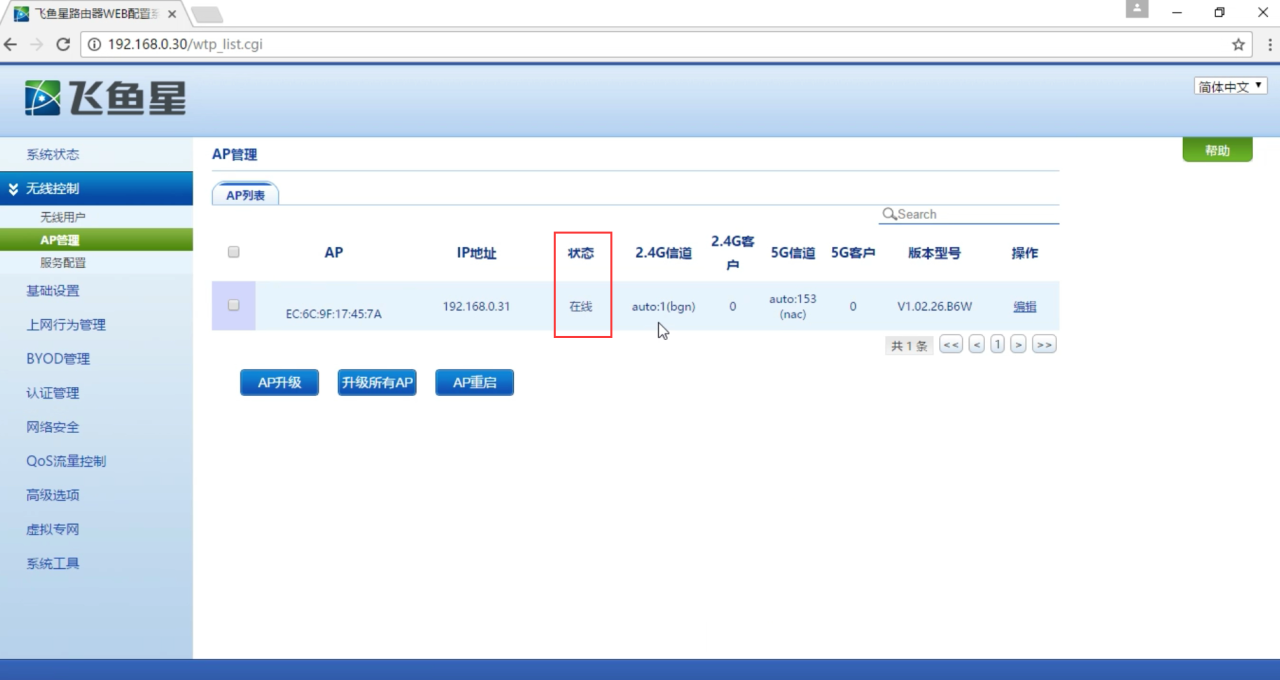Bookmark page with the star icon
The image size is (1280, 680).
click(x=1238, y=45)
